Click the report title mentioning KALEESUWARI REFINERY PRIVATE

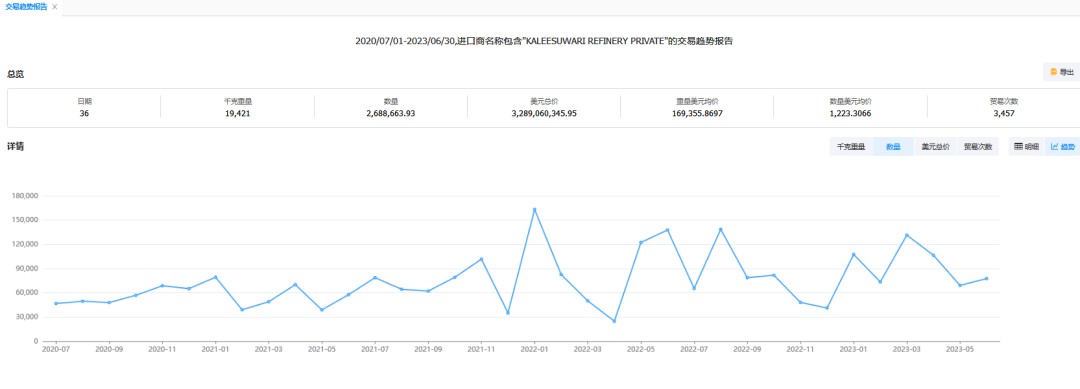click(543, 41)
